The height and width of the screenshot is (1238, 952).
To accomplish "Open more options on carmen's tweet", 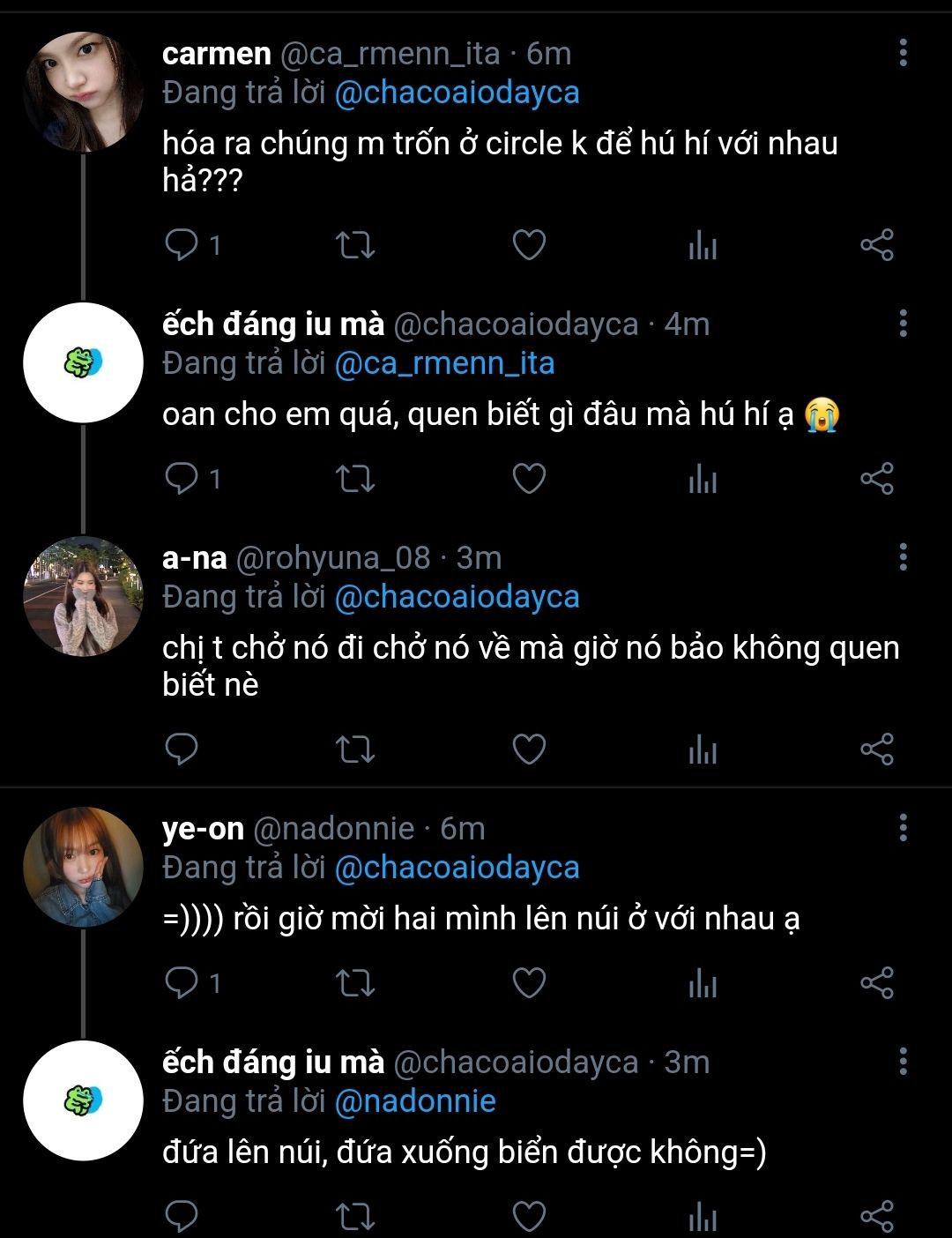I will click(x=903, y=53).
